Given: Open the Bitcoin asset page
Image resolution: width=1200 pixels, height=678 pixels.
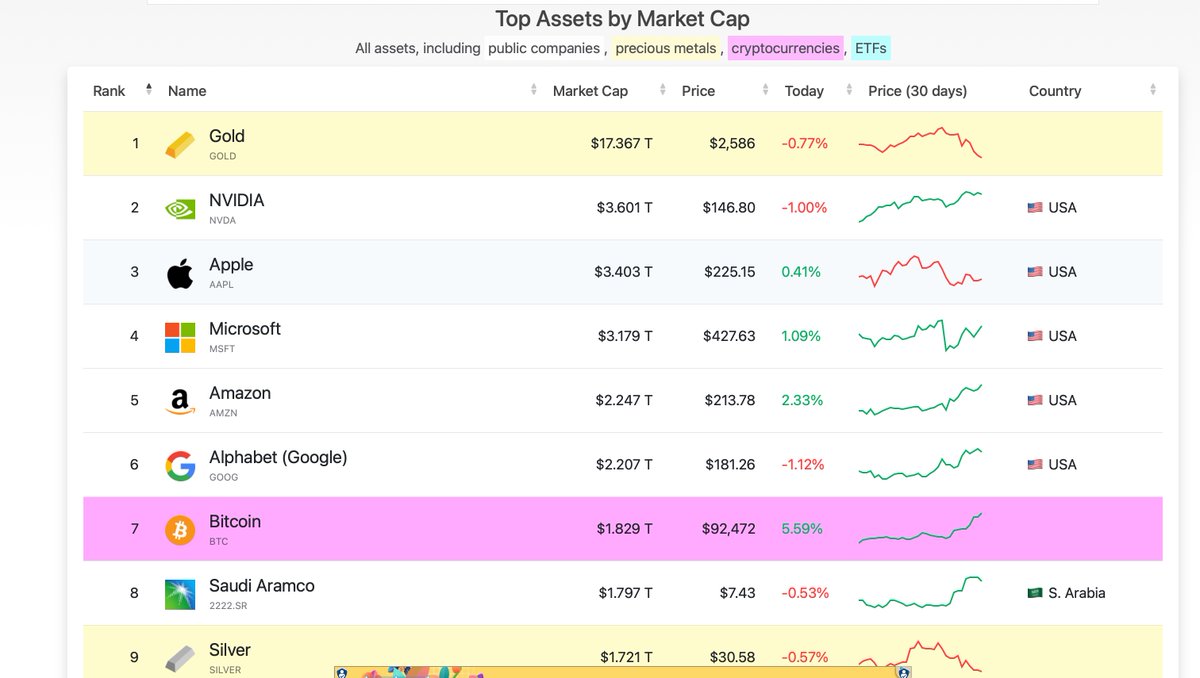Looking at the screenshot, I should (x=235, y=521).
